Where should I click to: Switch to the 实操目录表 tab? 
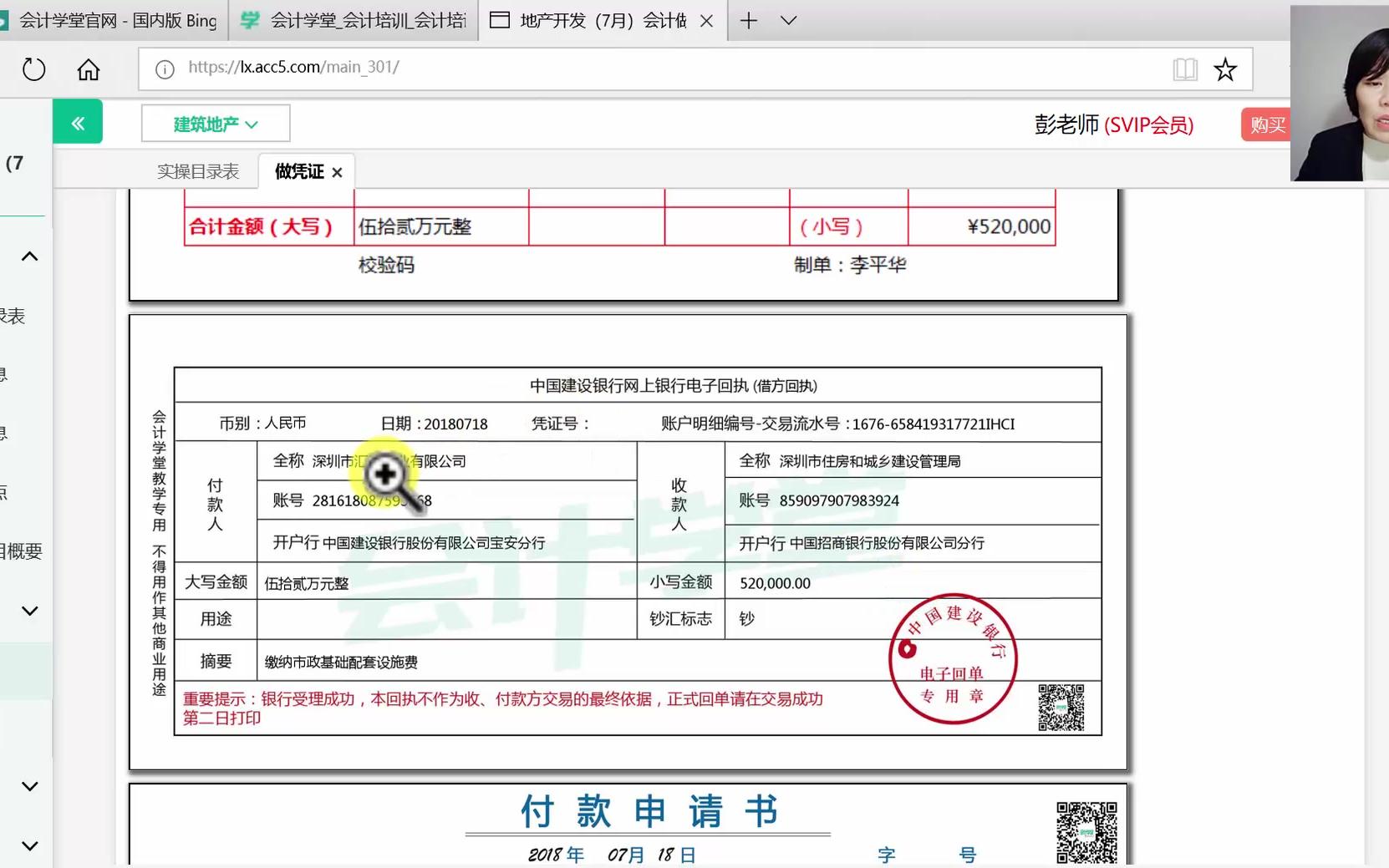[198, 171]
